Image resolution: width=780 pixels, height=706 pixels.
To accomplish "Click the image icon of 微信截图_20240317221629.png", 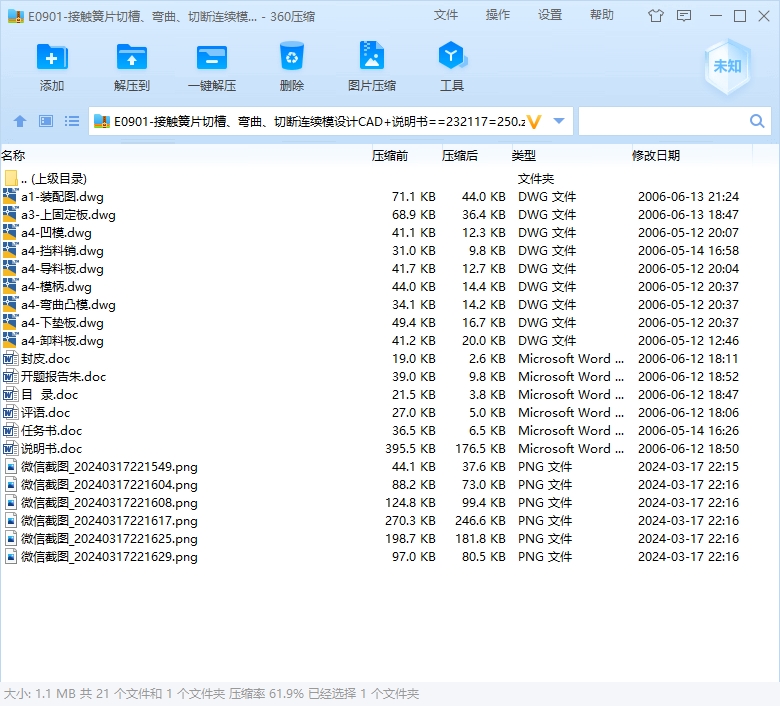I will tap(10, 556).
